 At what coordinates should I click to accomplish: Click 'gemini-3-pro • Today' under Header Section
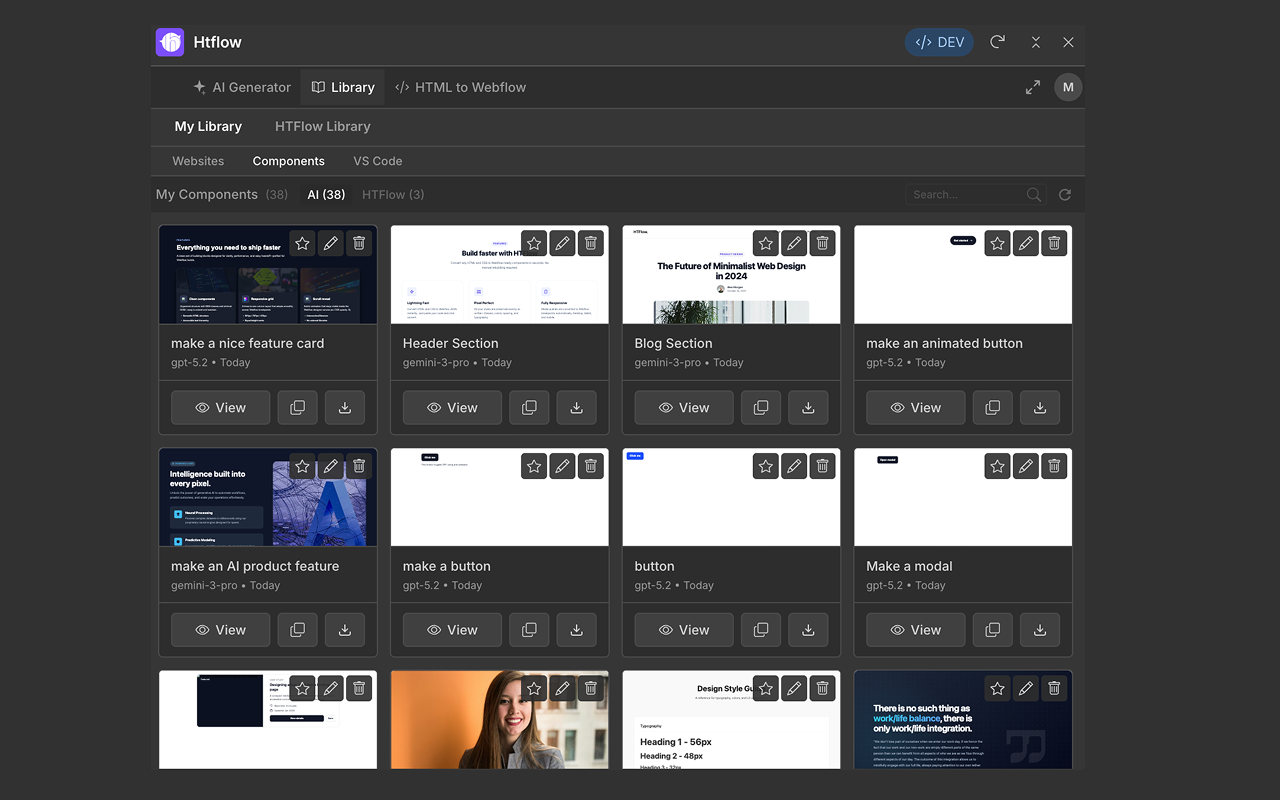457,363
